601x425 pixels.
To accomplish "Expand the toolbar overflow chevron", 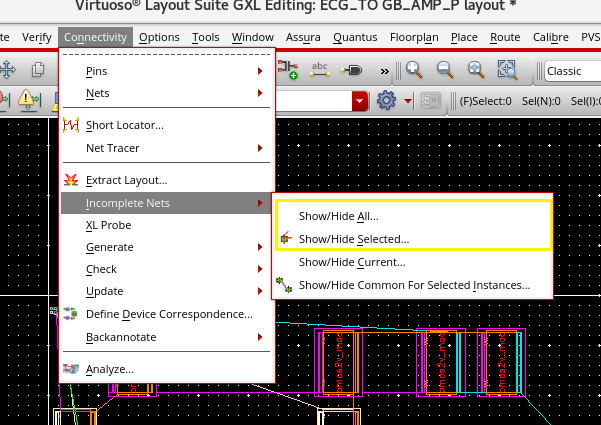I will coord(384,71).
